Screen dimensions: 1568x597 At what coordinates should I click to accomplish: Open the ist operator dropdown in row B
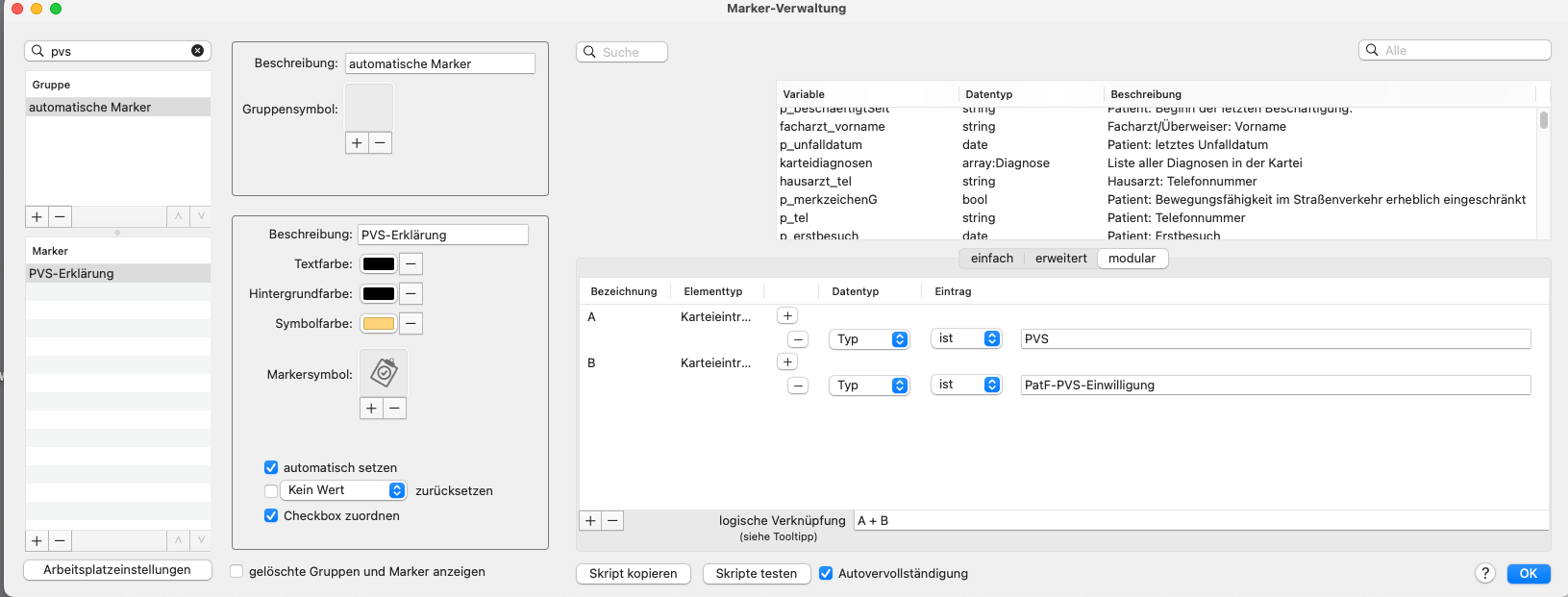(x=966, y=385)
